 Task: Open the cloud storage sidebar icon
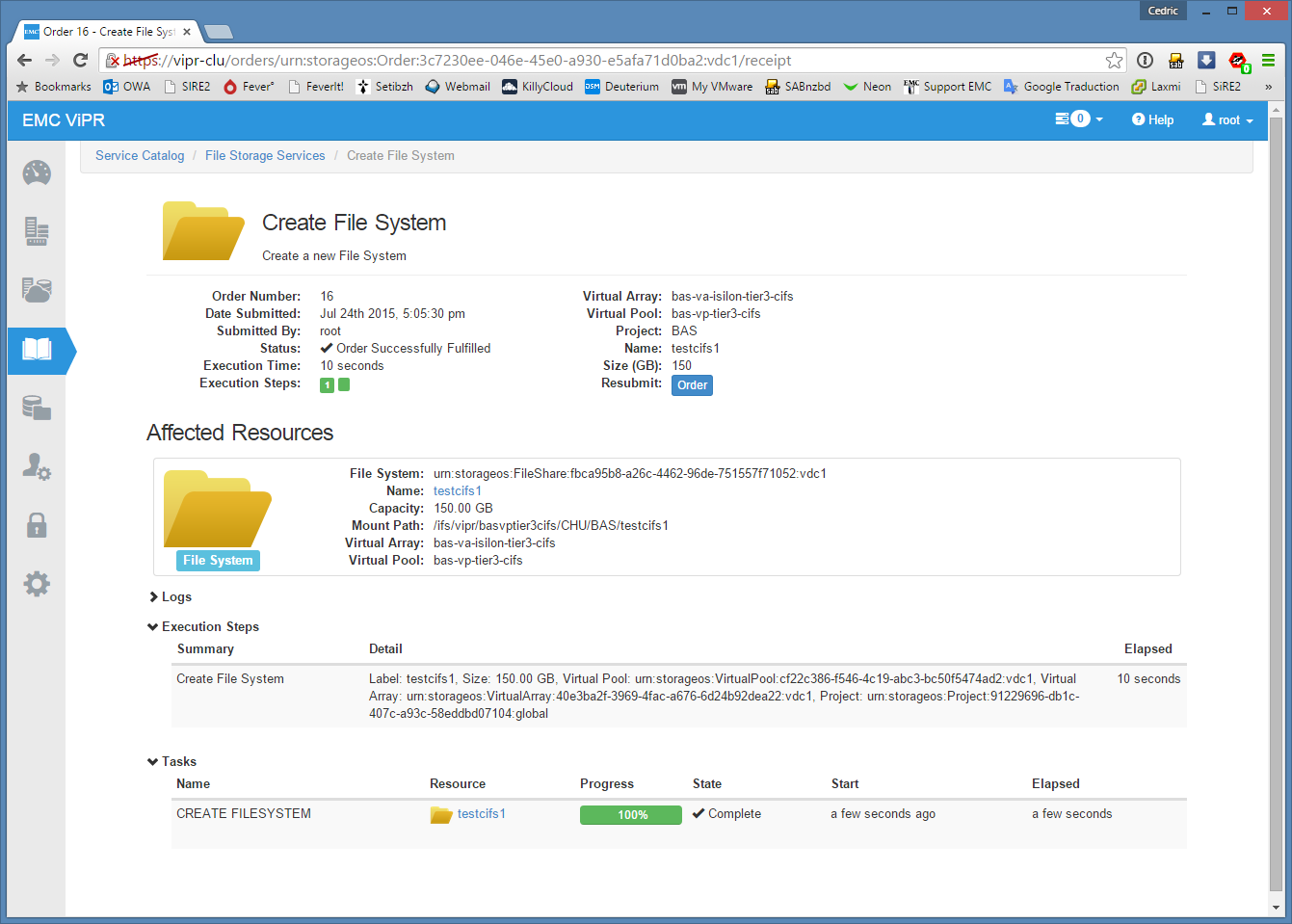click(37, 290)
